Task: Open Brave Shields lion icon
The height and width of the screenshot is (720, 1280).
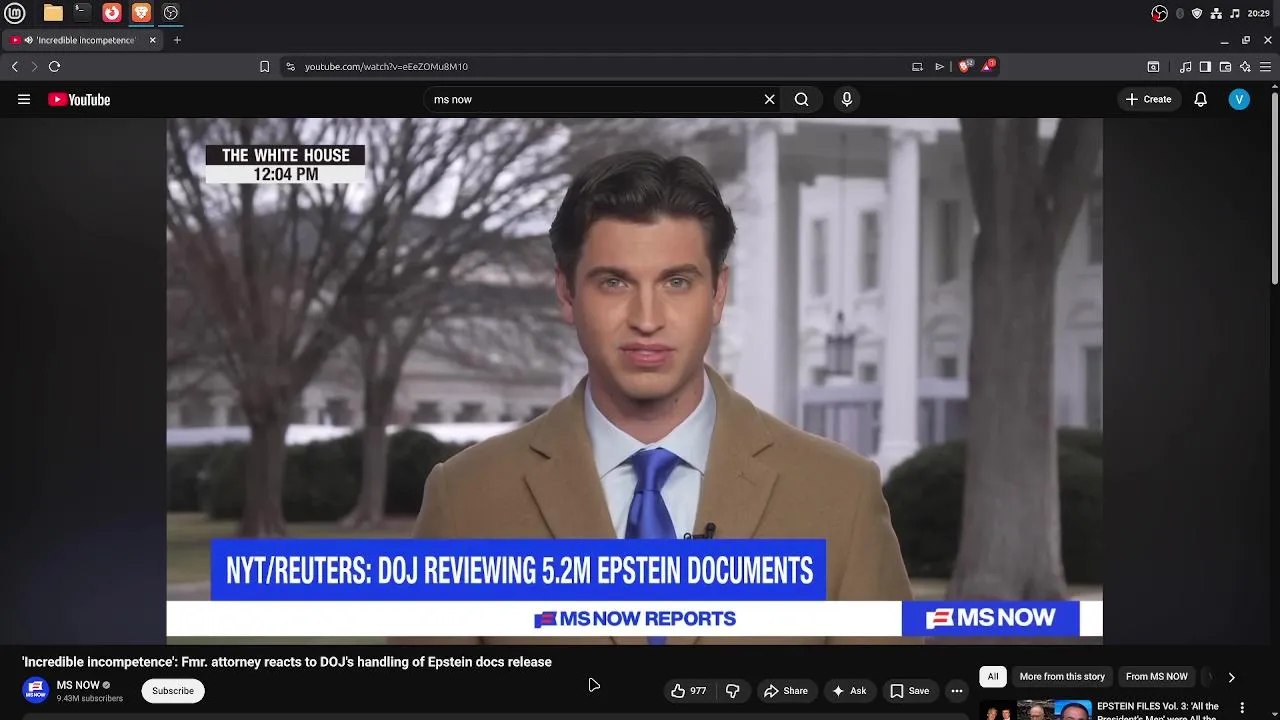Action: (x=965, y=66)
